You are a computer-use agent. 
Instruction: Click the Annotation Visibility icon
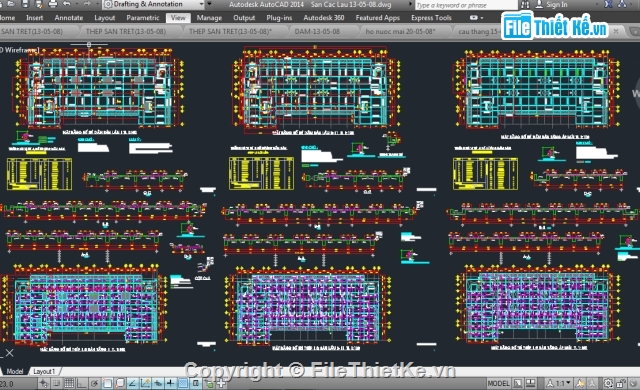[580, 383]
